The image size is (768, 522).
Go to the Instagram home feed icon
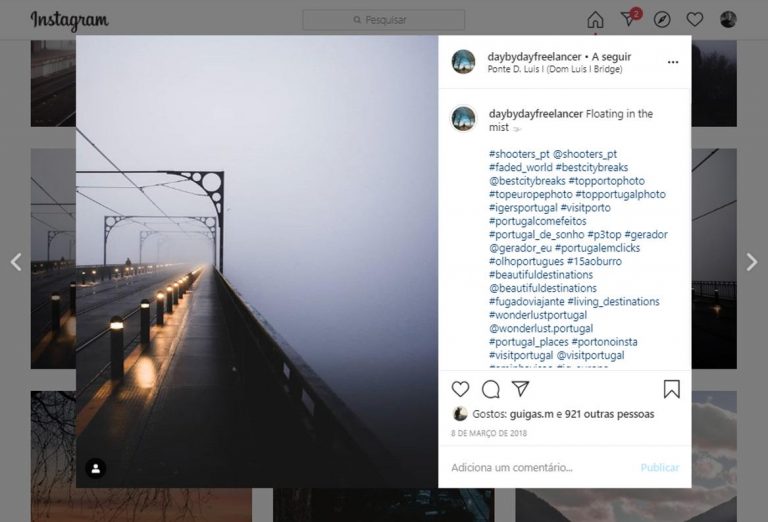click(595, 20)
